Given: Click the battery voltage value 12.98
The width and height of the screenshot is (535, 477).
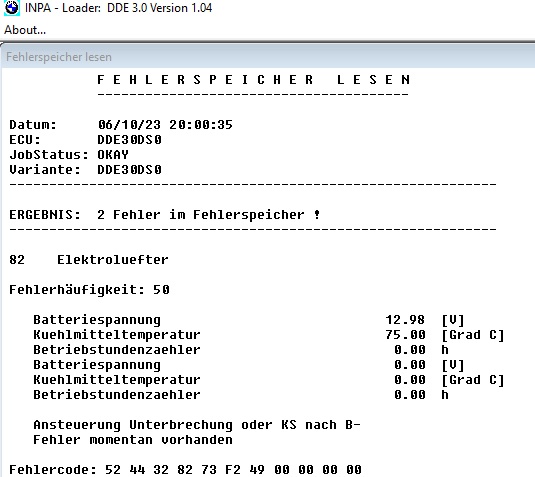Looking at the screenshot, I should (x=405, y=320).
